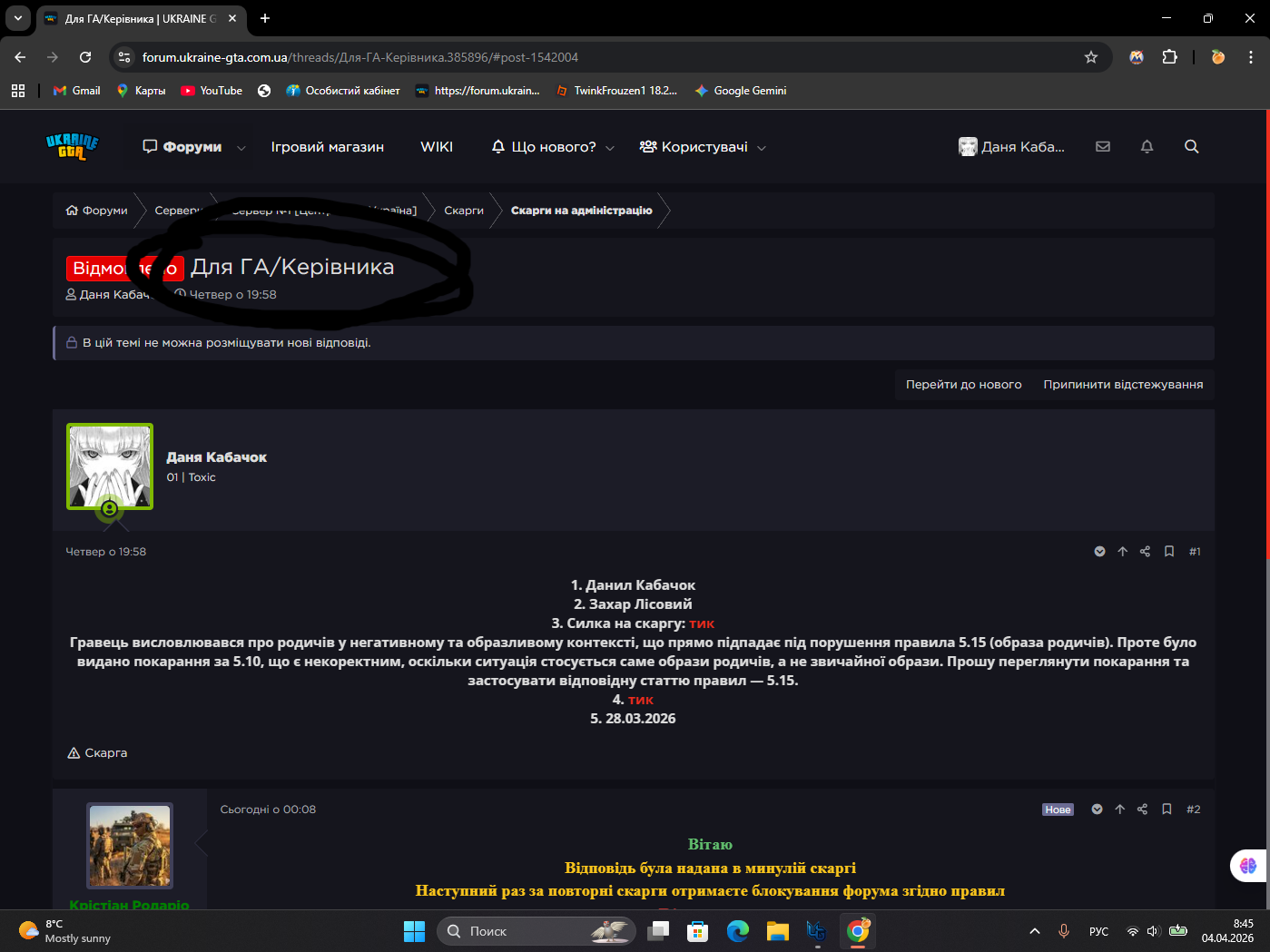Open File Explorer from the taskbar
The image size is (1270, 952).
click(x=778, y=931)
